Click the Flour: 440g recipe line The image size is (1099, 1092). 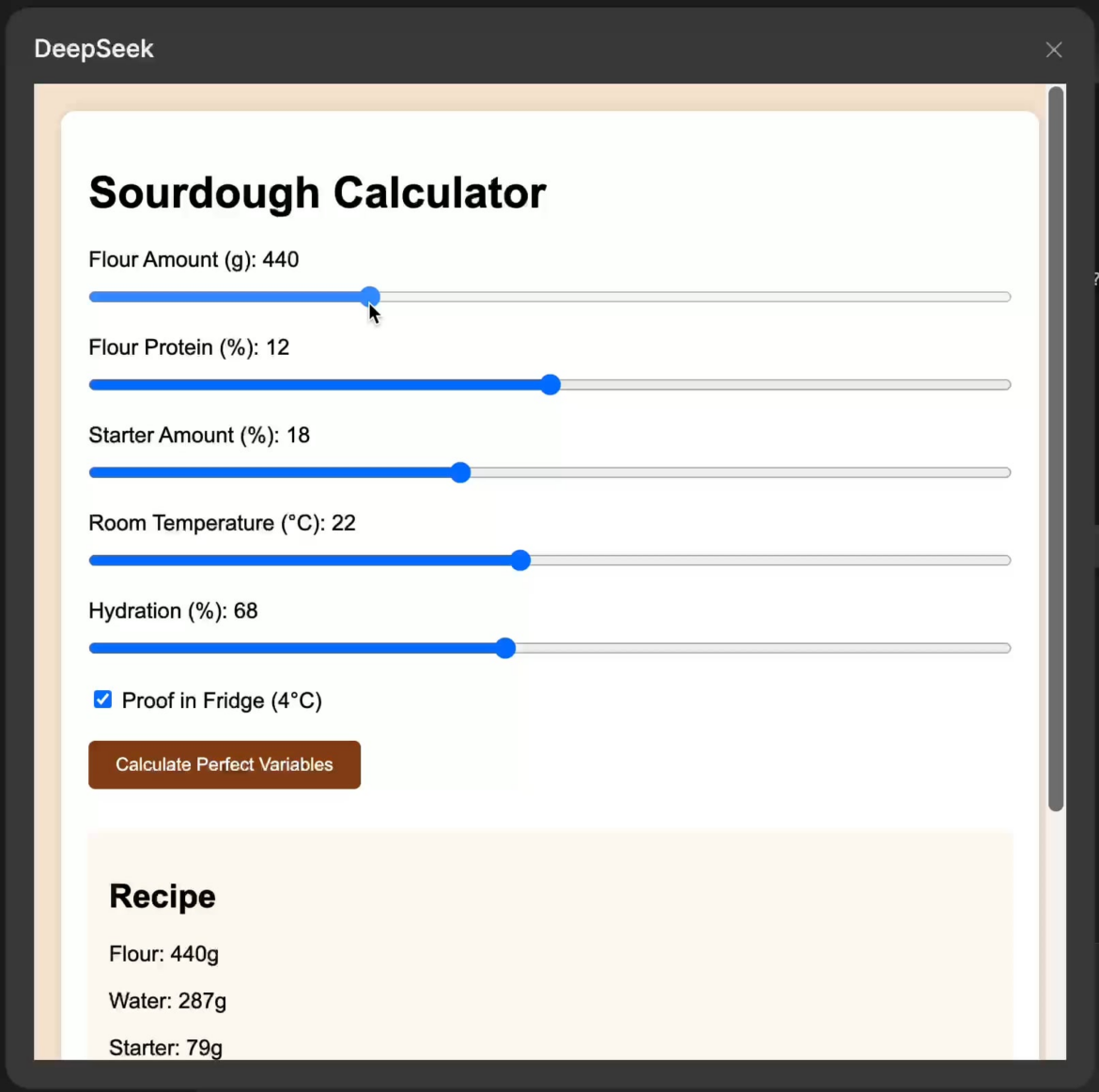pos(163,953)
